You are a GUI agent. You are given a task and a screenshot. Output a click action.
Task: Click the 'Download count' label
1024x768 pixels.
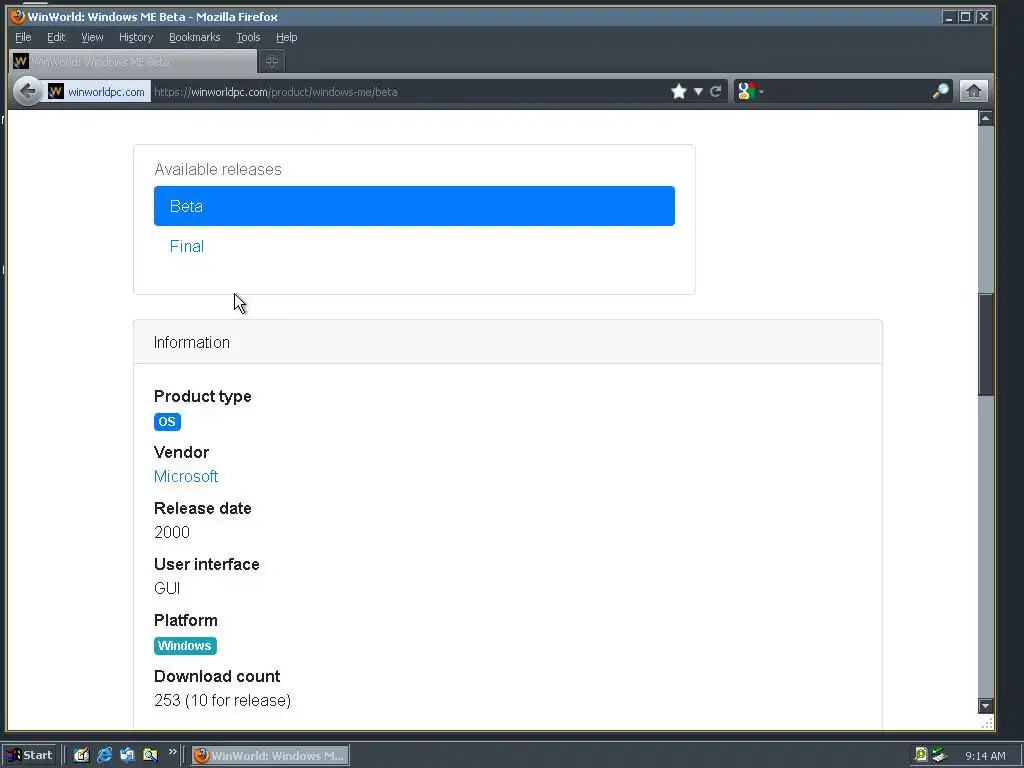(217, 676)
